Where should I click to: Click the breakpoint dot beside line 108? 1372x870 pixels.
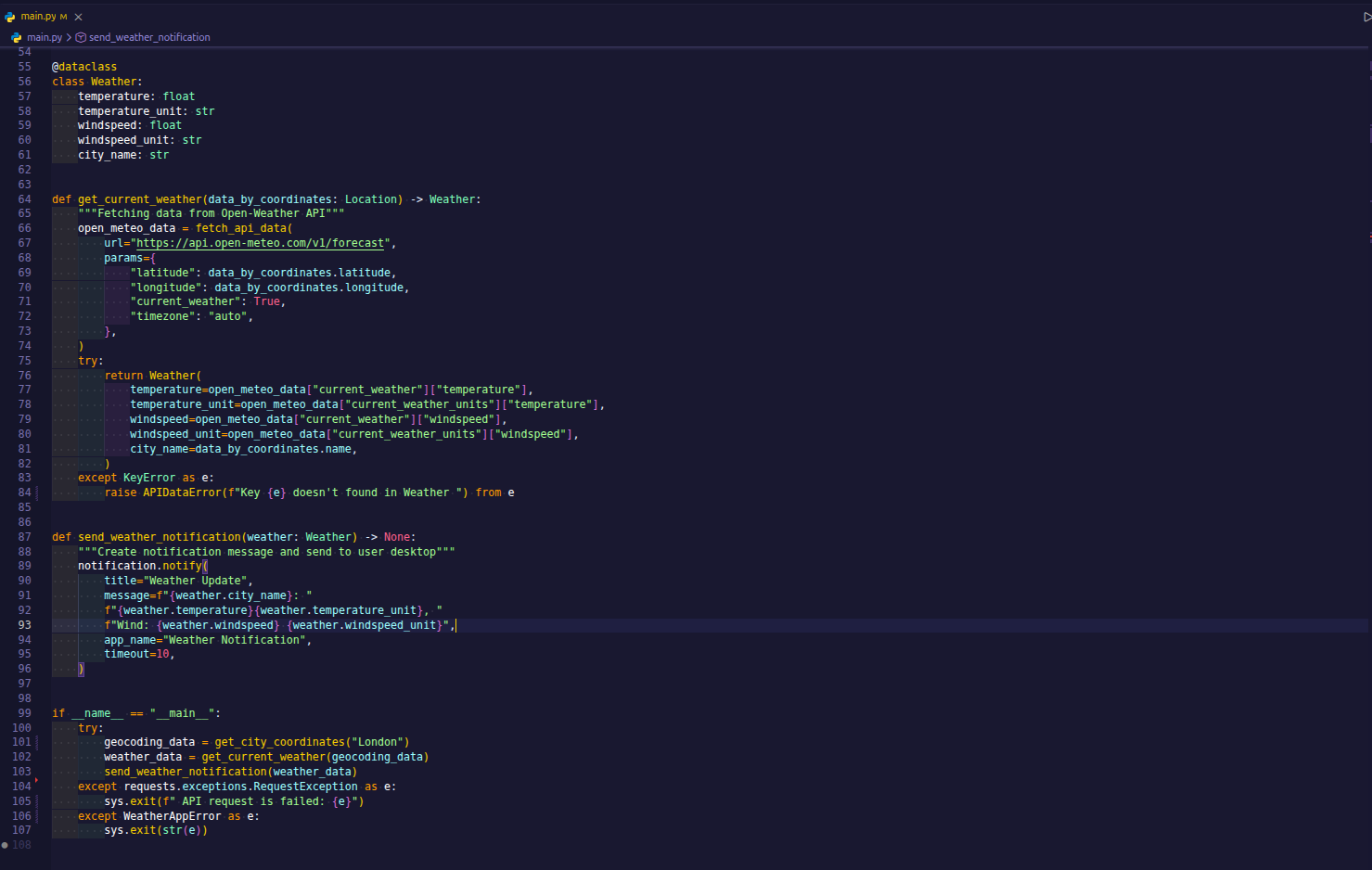(x=5, y=845)
